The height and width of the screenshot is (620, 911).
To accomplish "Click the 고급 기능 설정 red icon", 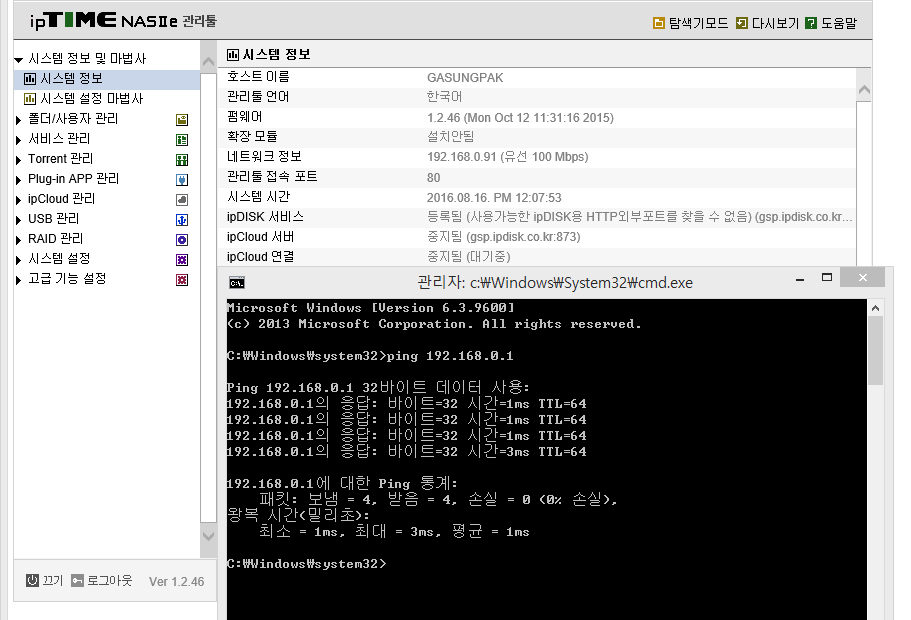I will pyautogui.click(x=182, y=280).
